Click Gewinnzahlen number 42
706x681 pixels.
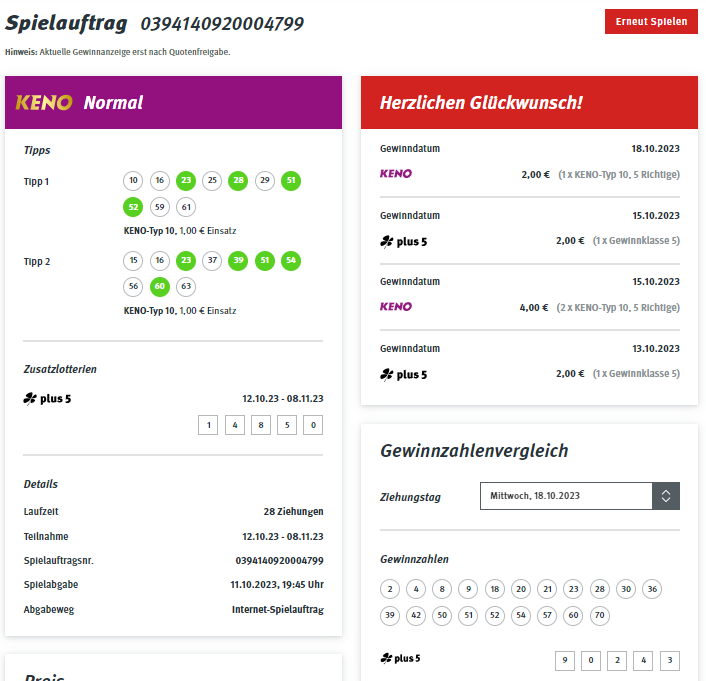416,615
